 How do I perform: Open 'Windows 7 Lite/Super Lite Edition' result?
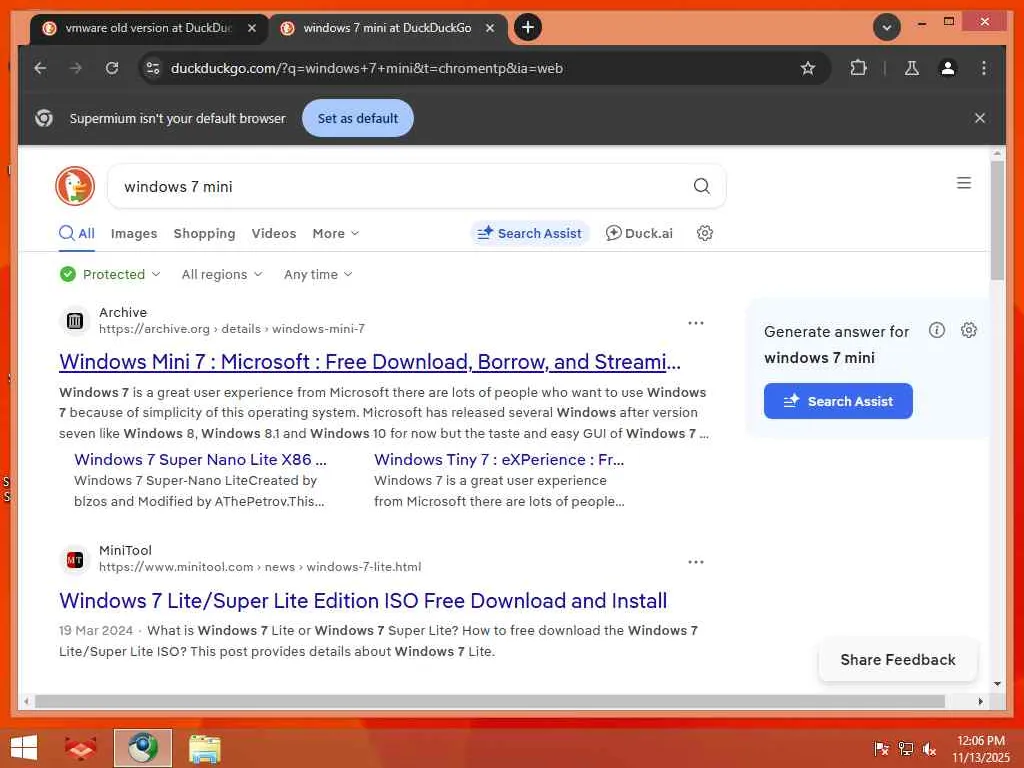[363, 601]
